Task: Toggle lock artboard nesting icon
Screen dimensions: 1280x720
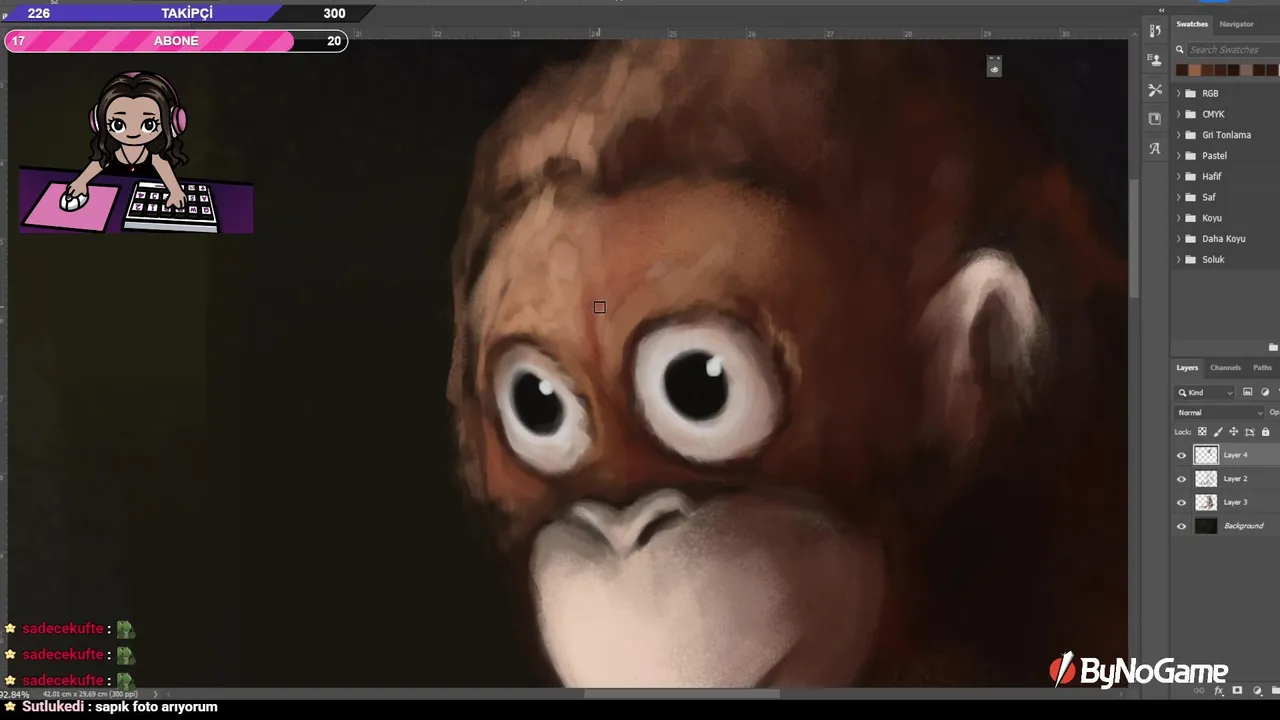Action: tap(1249, 432)
